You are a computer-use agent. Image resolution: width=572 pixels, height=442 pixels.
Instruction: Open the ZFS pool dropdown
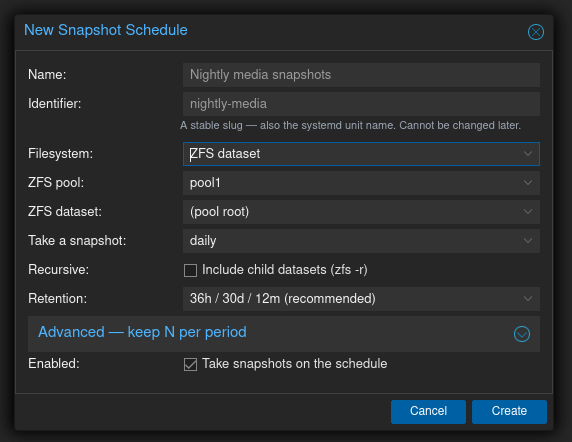point(361,183)
